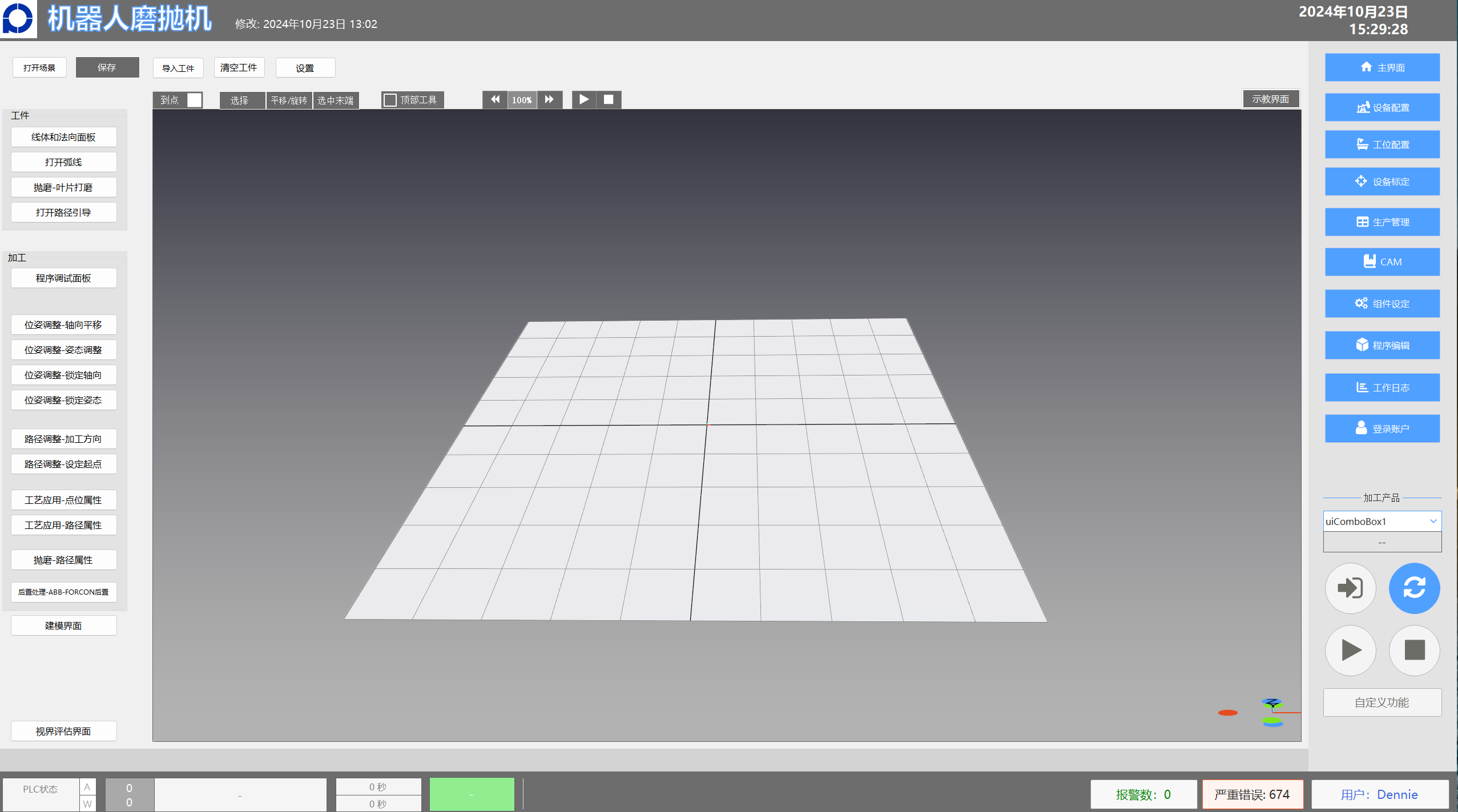
Task: Open 线体和法向面板
Action: [63, 137]
